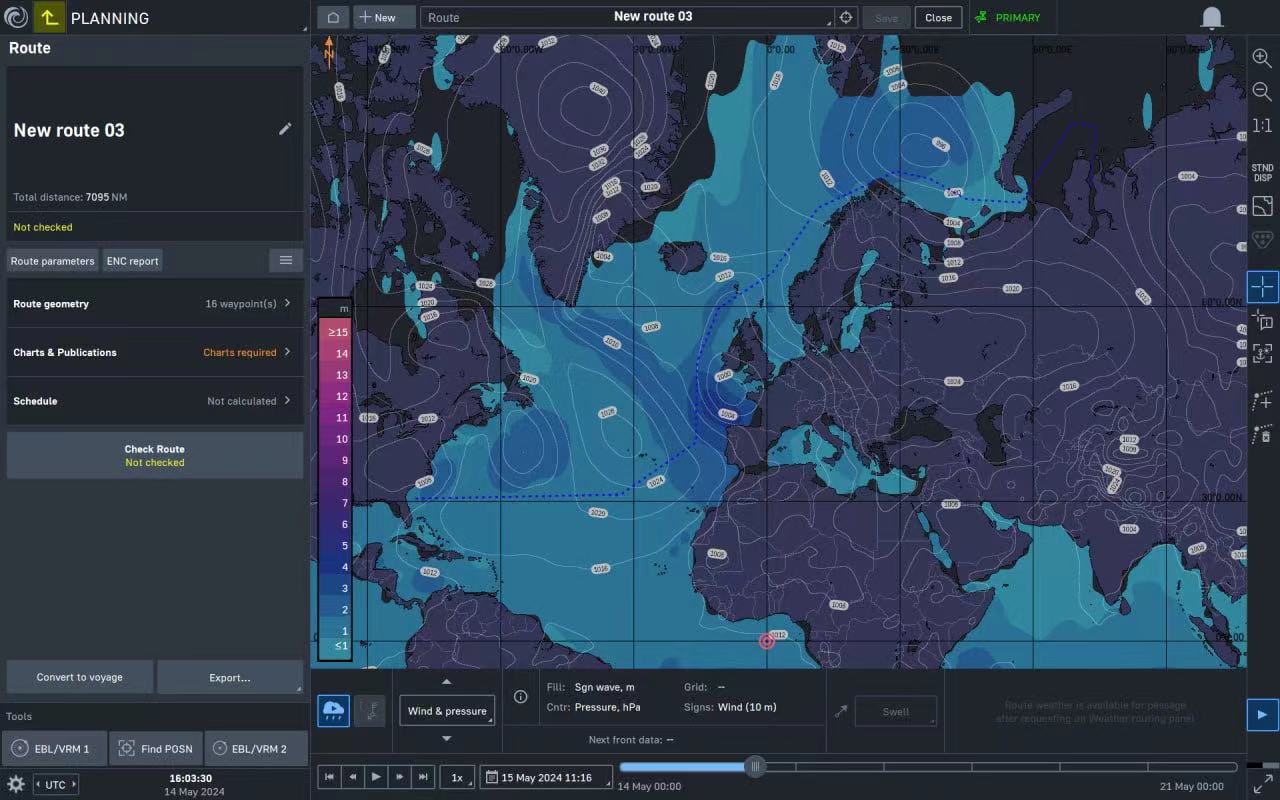Viewport: 1280px width, 800px height.
Task: Click the center on route crosshair icon
Action: pos(846,18)
